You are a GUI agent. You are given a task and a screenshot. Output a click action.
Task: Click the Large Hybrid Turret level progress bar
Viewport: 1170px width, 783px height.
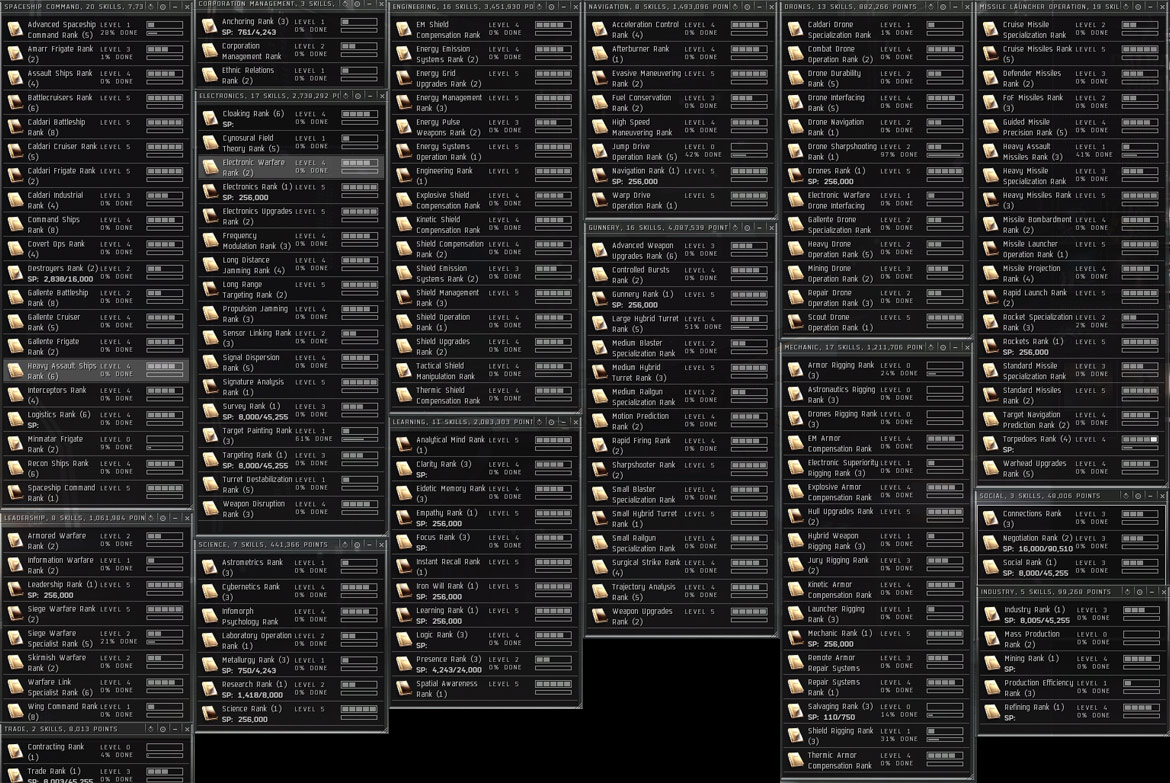point(748,319)
